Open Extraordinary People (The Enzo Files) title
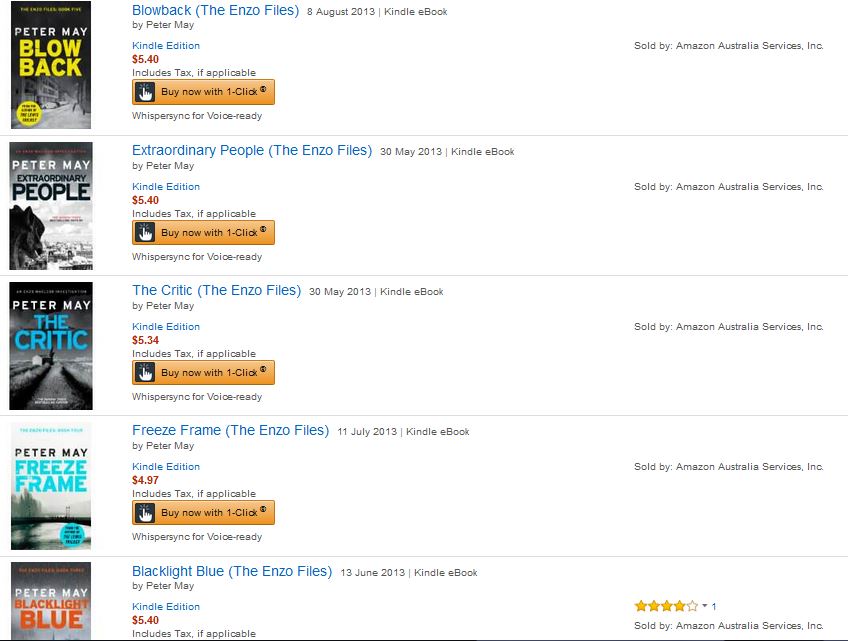 (x=252, y=150)
